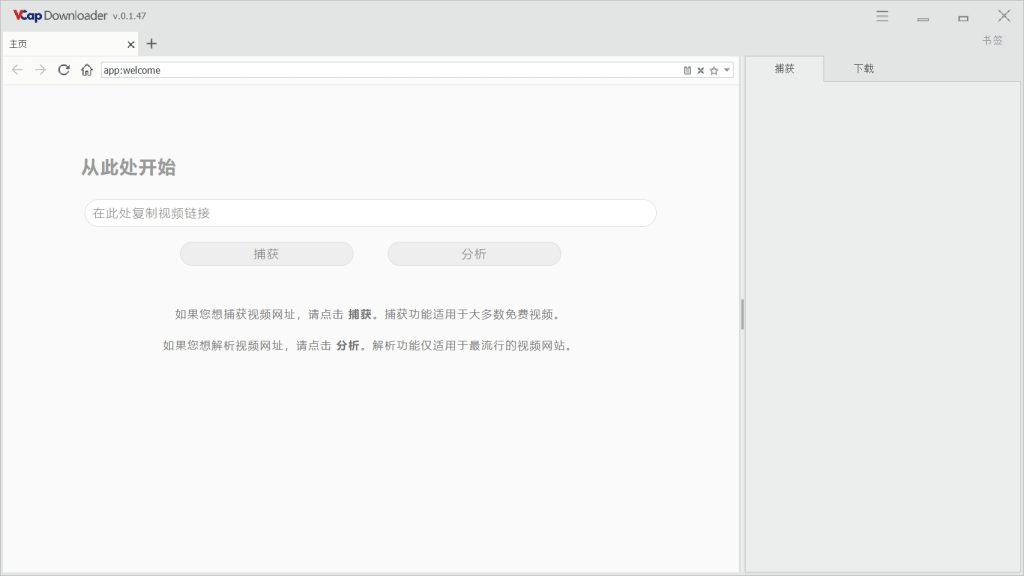The width and height of the screenshot is (1024, 576).
Task: Open the home page icon
Action: [85, 70]
